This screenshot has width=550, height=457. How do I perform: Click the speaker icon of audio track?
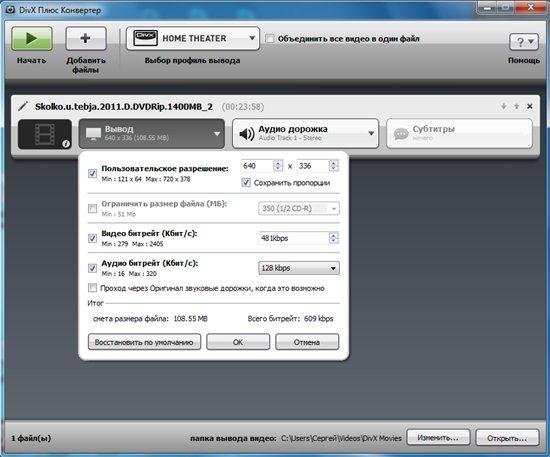pos(247,134)
